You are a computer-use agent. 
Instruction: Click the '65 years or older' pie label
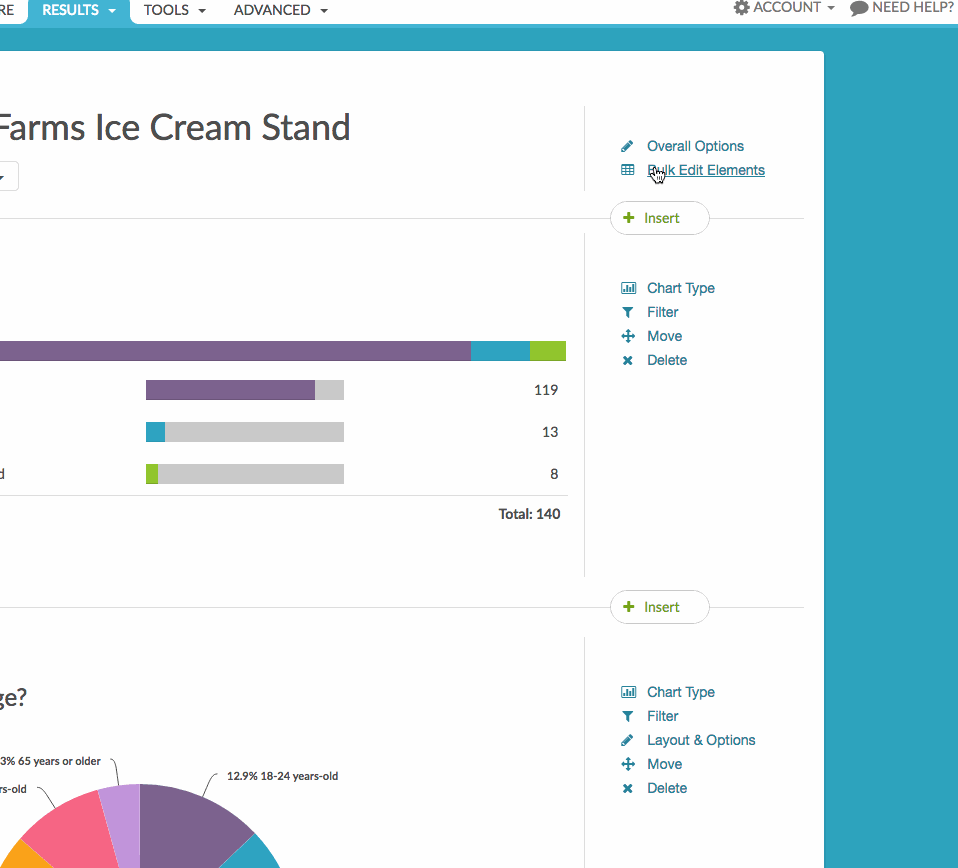(x=51, y=761)
